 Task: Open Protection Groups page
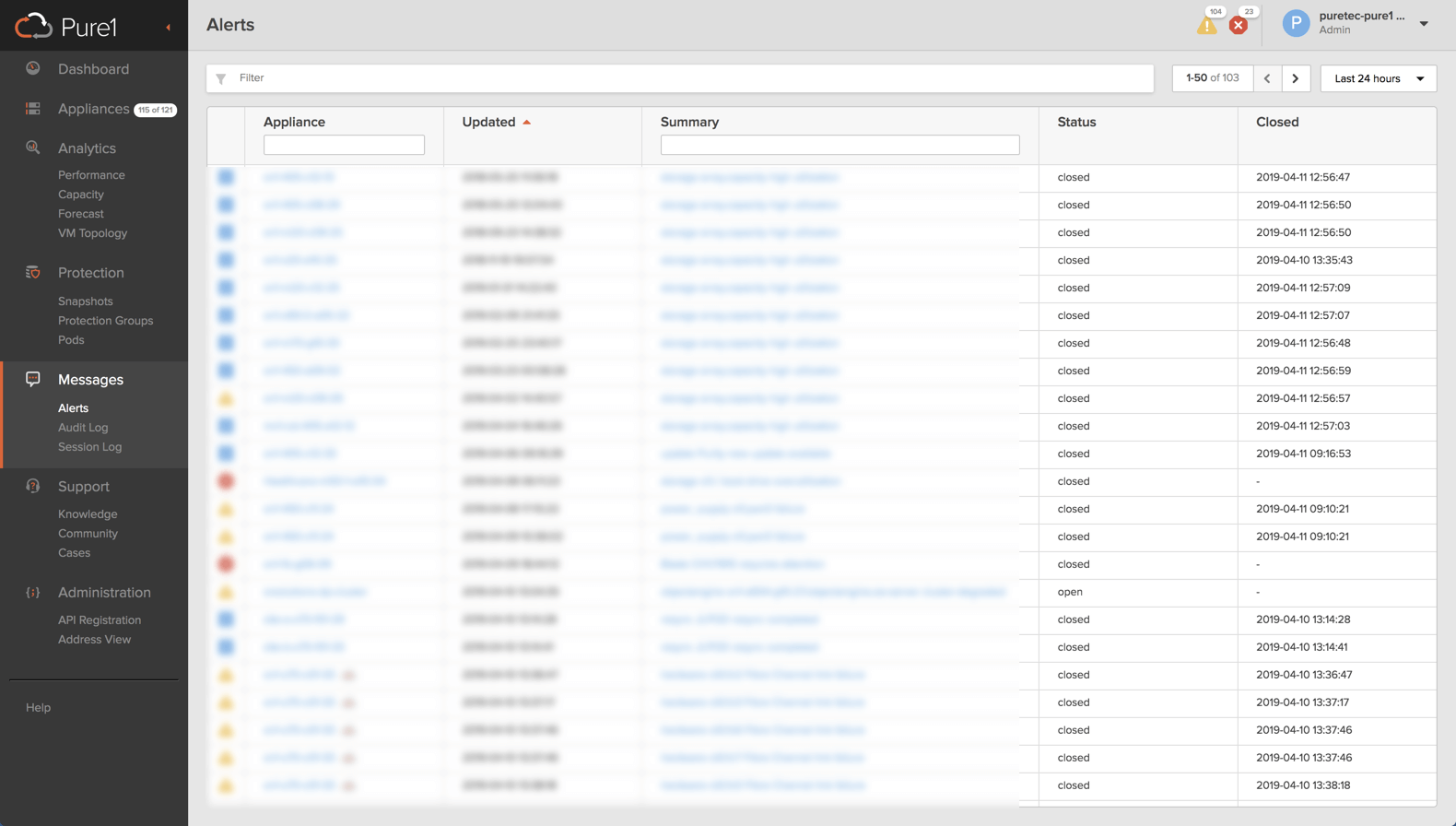pos(105,321)
